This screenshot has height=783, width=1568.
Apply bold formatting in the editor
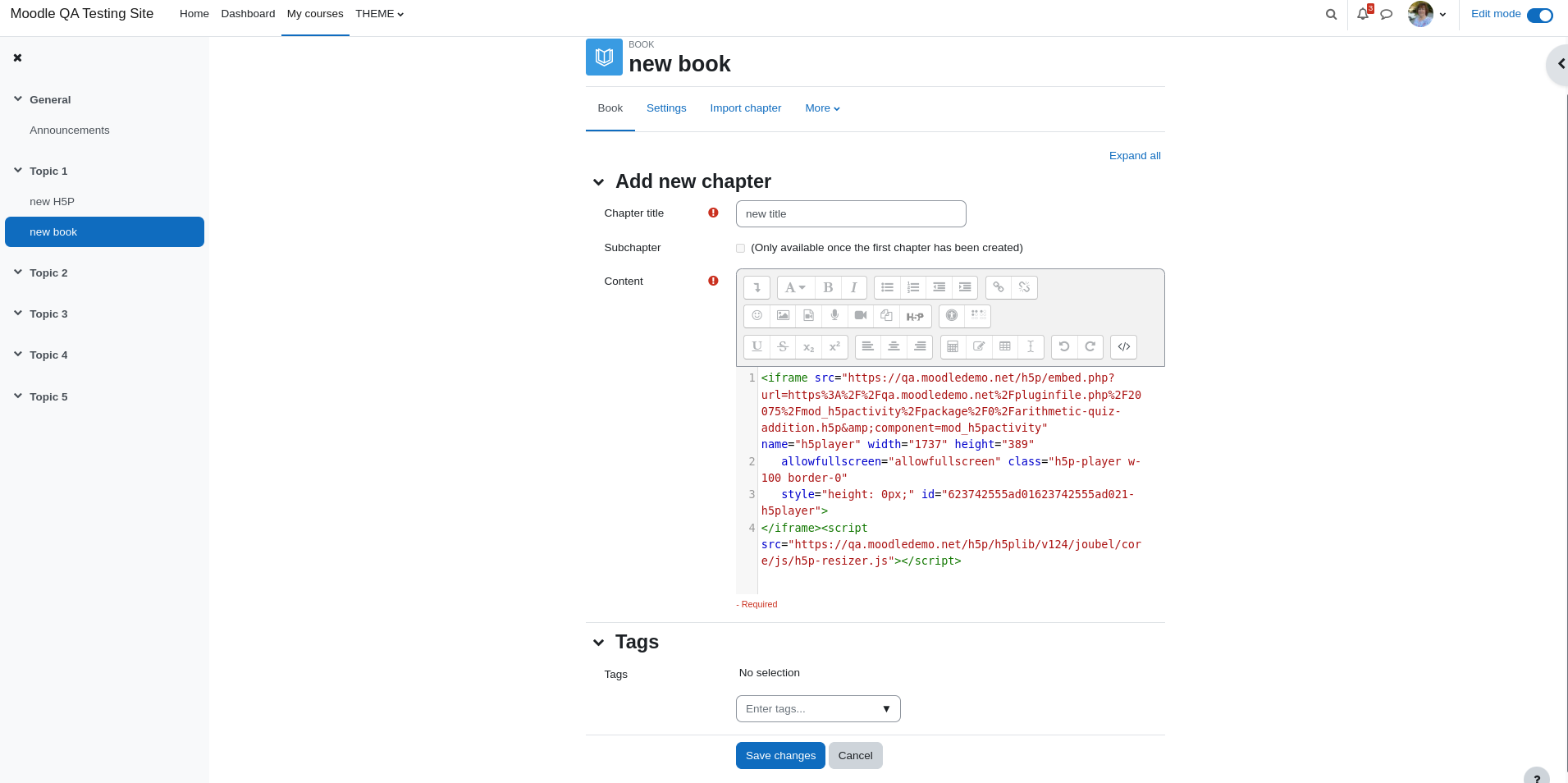pos(828,287)
